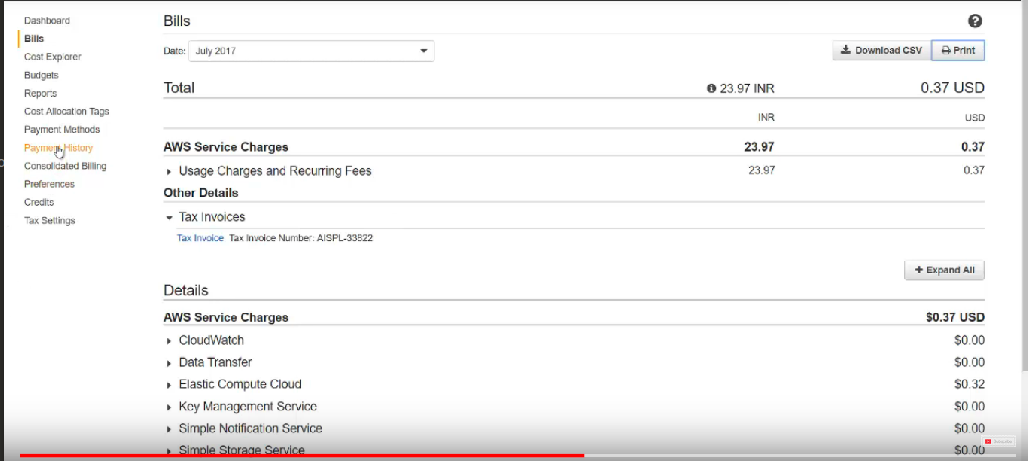Click the info icon beside 23.97 INR

point(711,88)
